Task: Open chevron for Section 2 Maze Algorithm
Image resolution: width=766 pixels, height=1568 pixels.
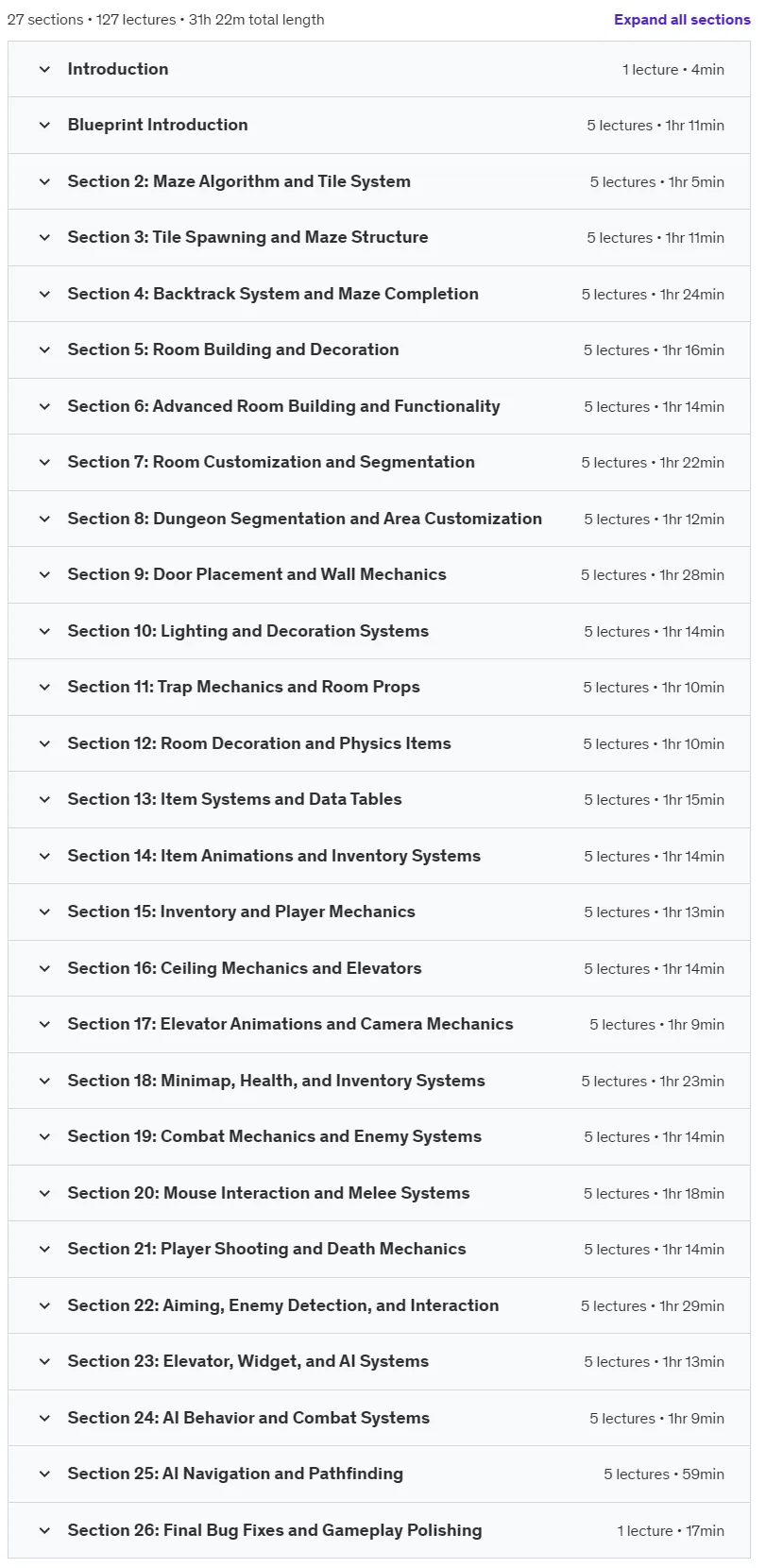Action: coord(44,181)
